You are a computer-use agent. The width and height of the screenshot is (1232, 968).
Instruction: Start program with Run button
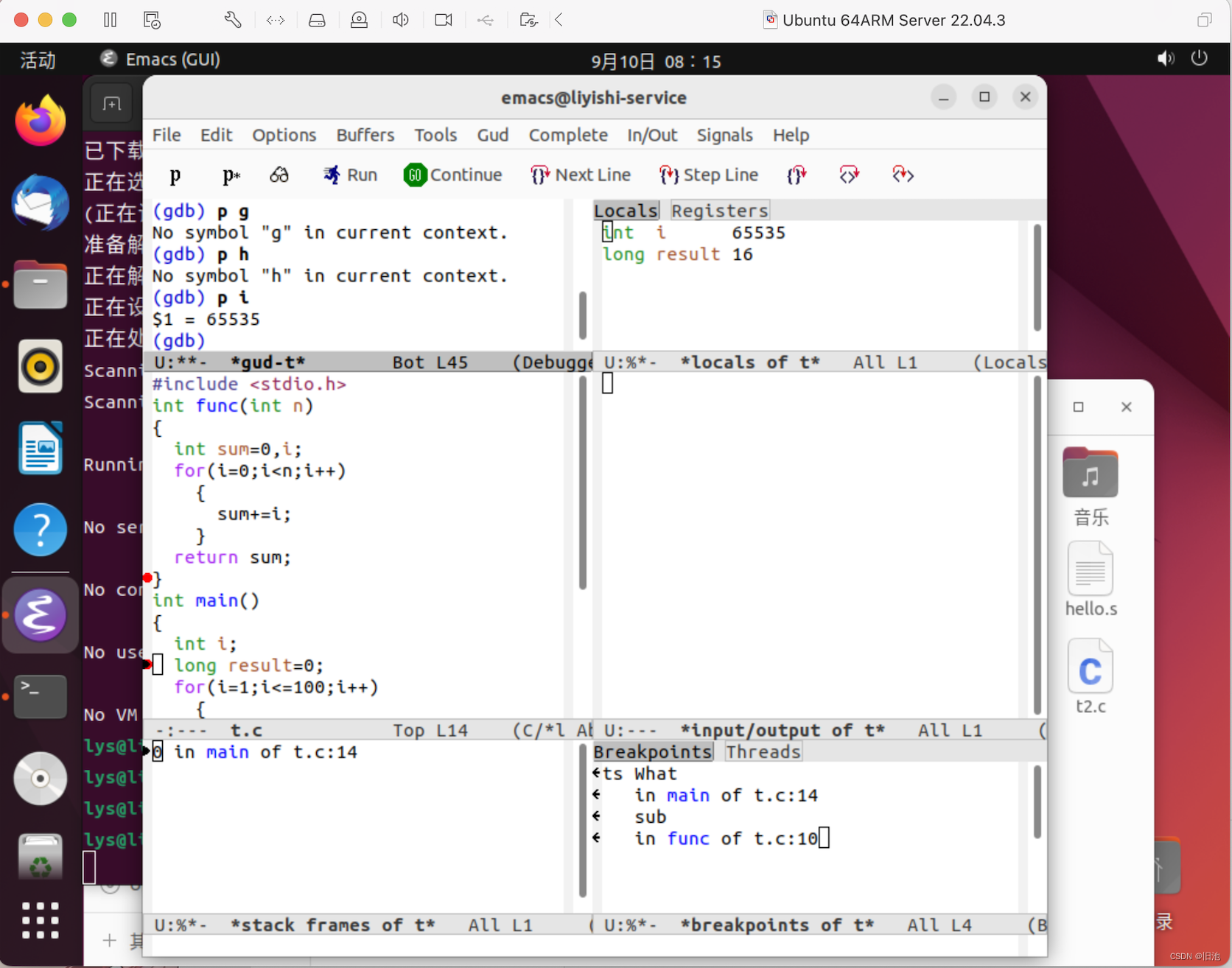(350, 175)
